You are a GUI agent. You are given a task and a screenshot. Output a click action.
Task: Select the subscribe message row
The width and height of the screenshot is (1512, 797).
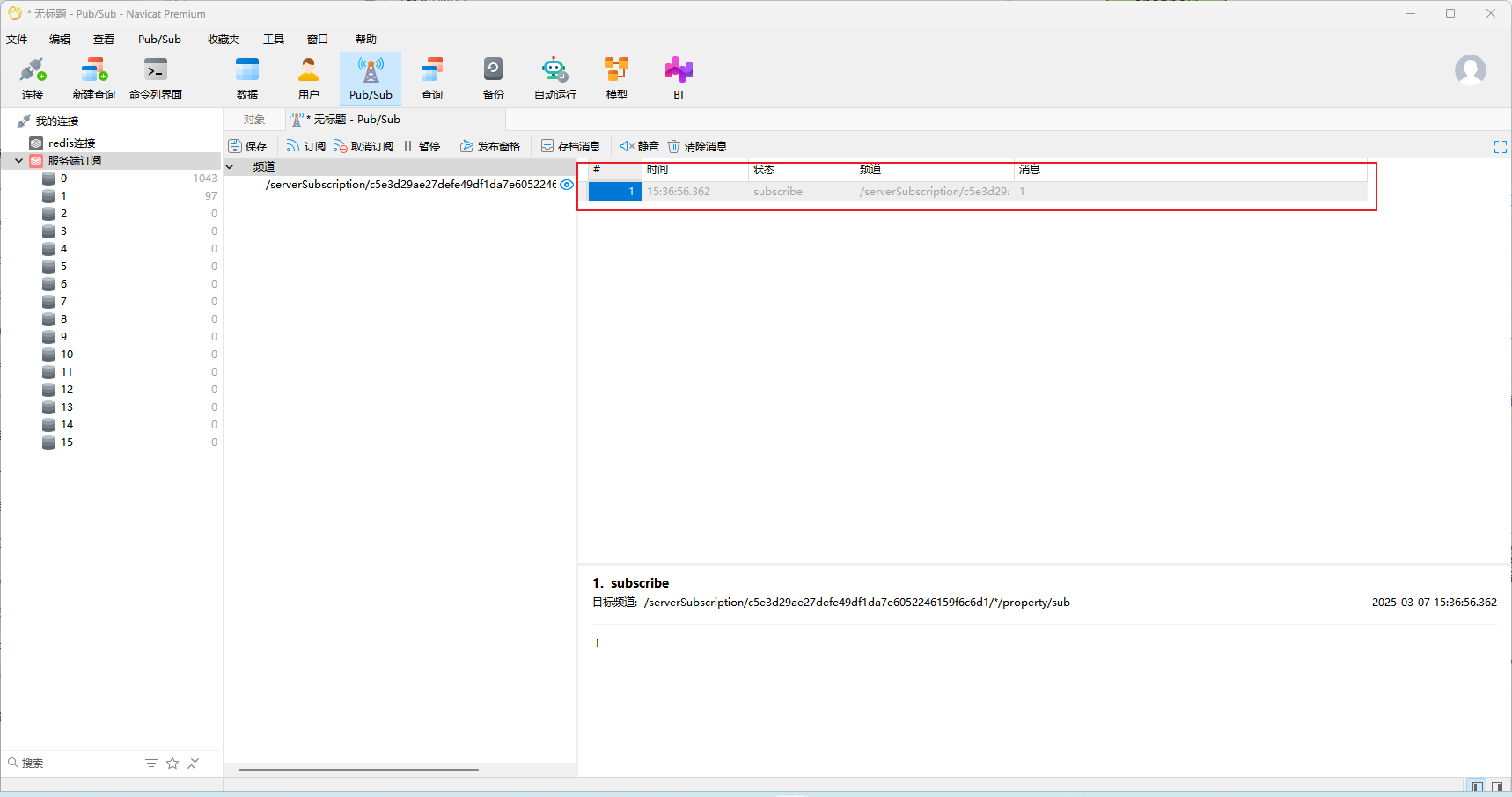pyautogui.click(x=977, y=191)
